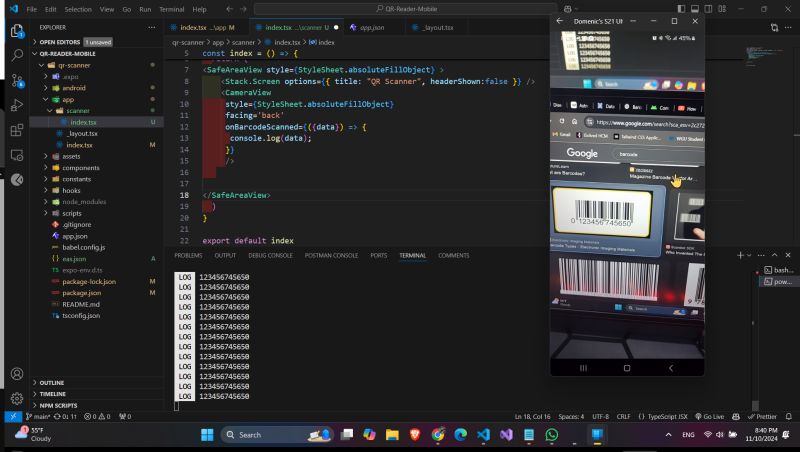Toggle Prettier in the status bar

pos(766,416)
